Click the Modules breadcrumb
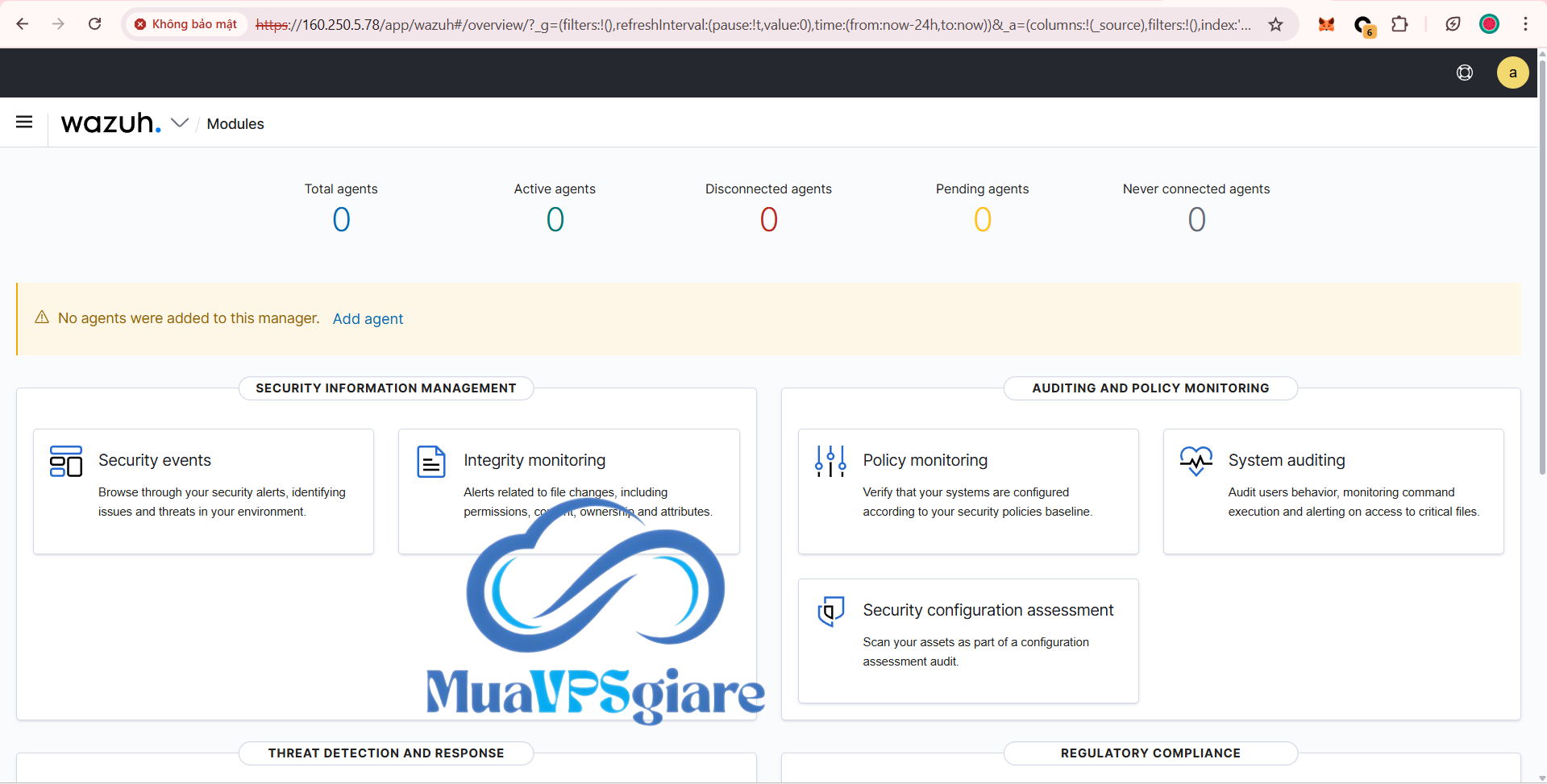1547x784 pixels. point(235,124)
